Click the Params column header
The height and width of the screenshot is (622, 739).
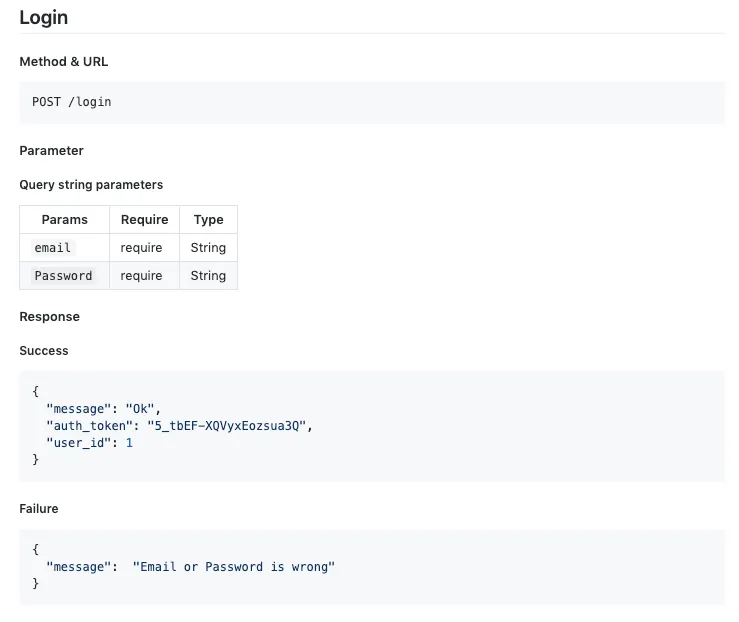tap(64, 220)
